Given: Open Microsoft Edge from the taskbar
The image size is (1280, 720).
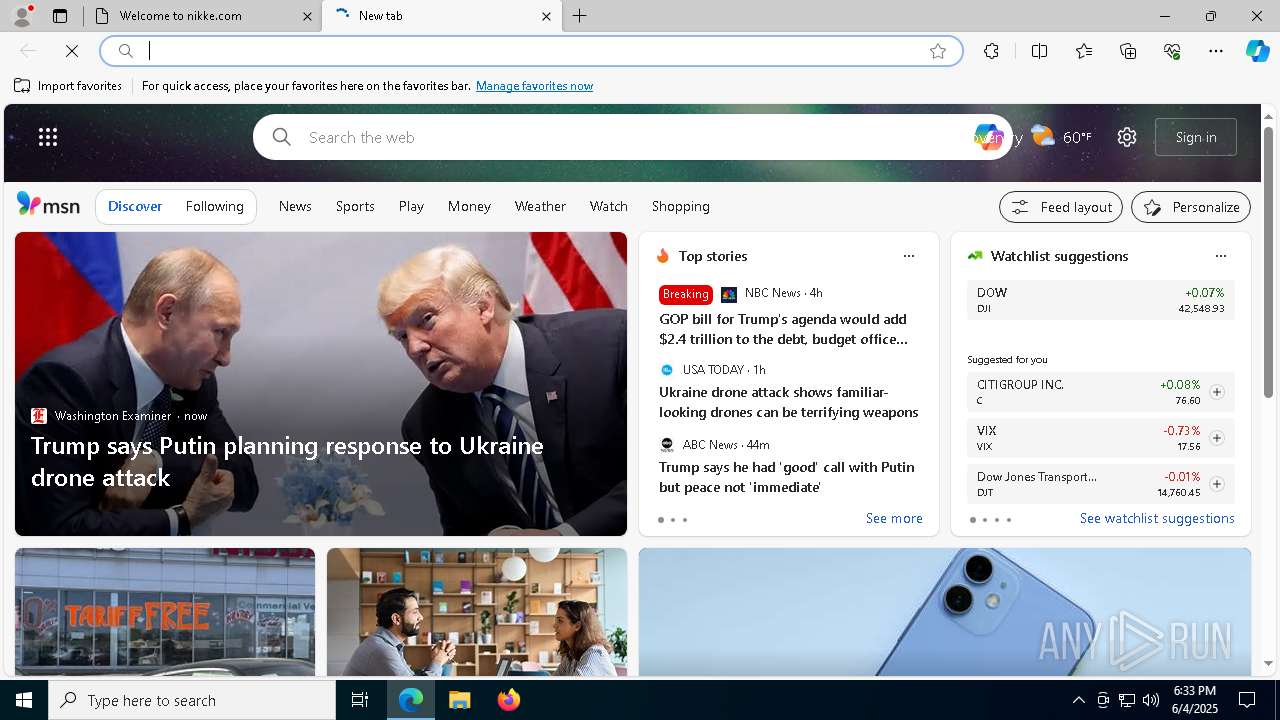Looking at the screenshot, I should 411,700.
